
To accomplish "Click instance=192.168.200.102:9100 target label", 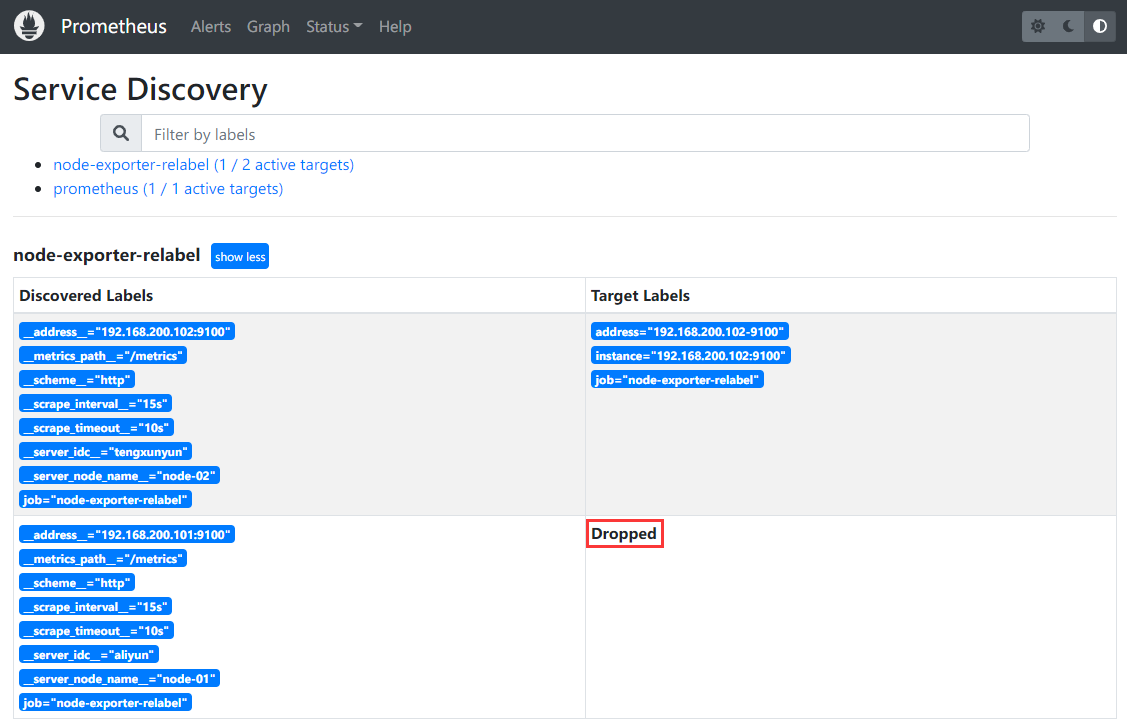I will [691, 355].
